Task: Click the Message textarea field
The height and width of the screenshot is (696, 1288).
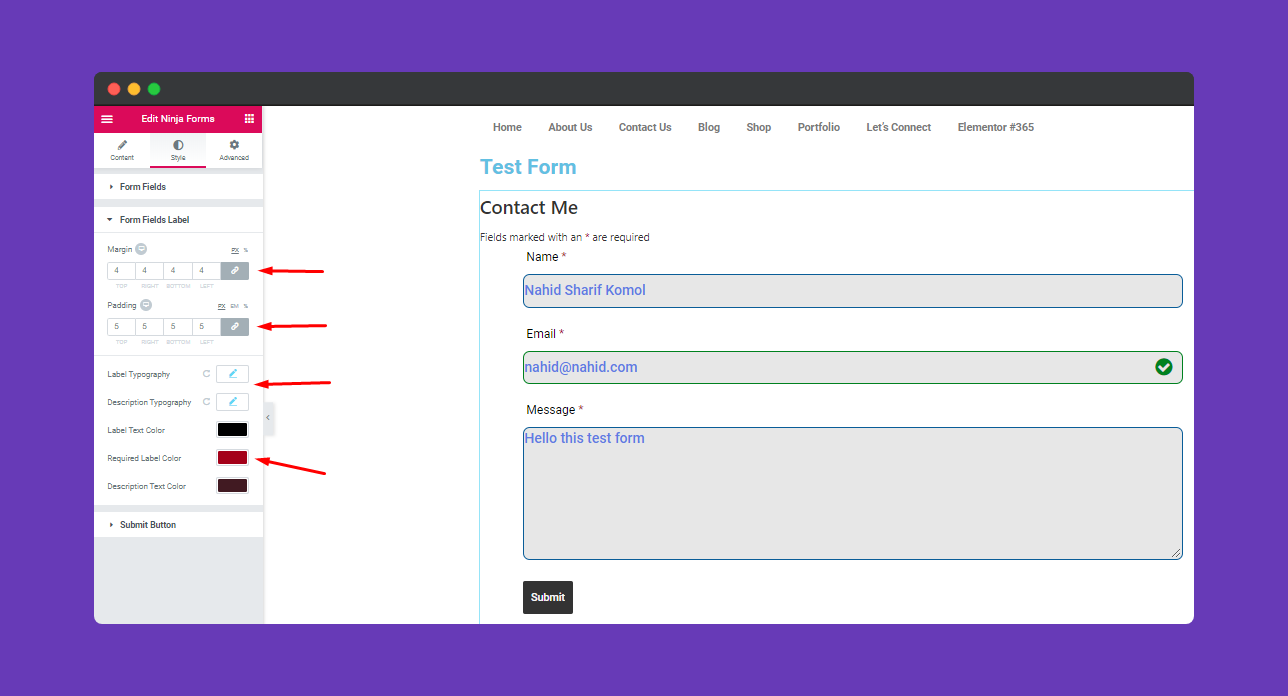Action: 853,493
